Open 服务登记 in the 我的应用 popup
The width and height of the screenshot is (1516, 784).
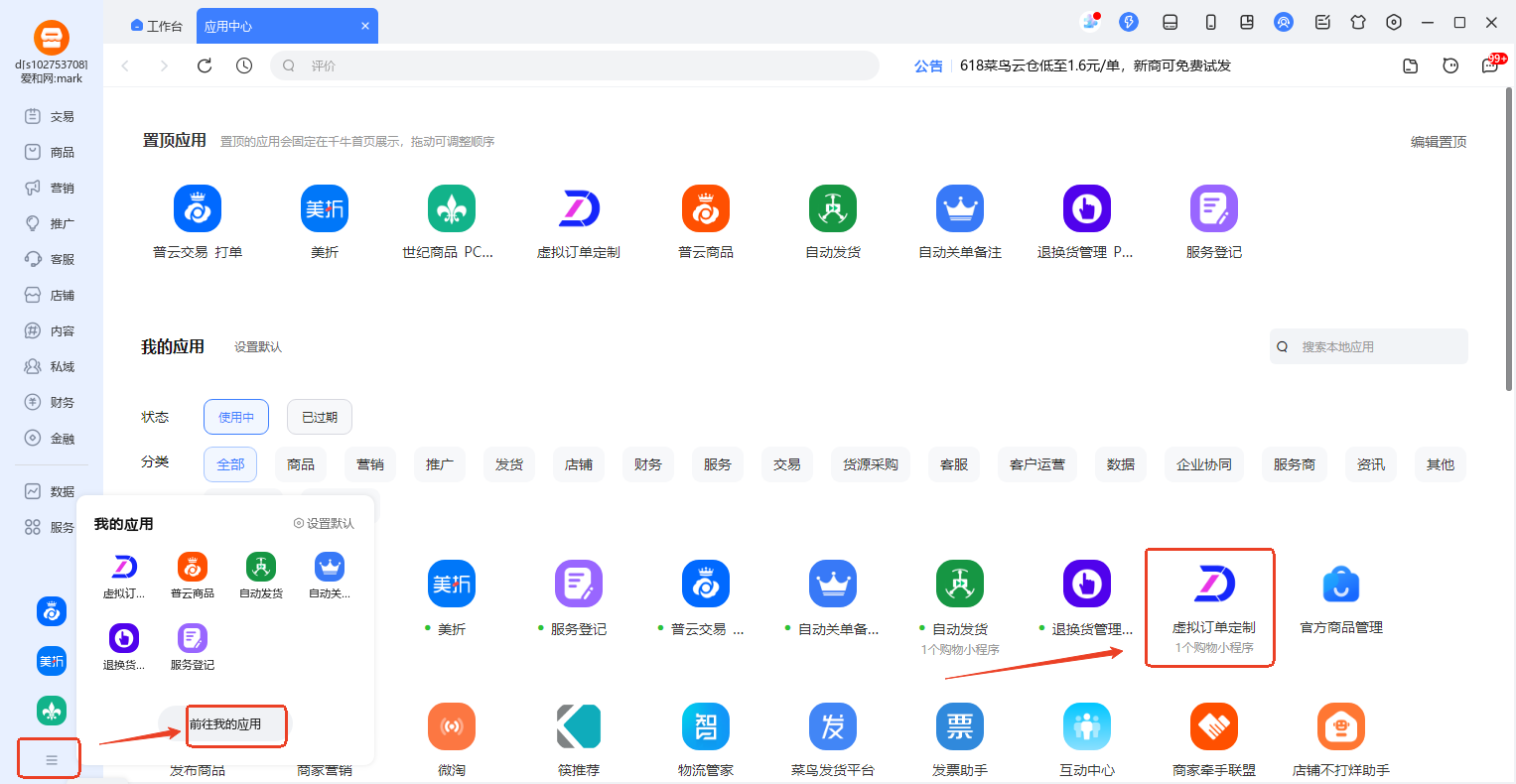193,638
